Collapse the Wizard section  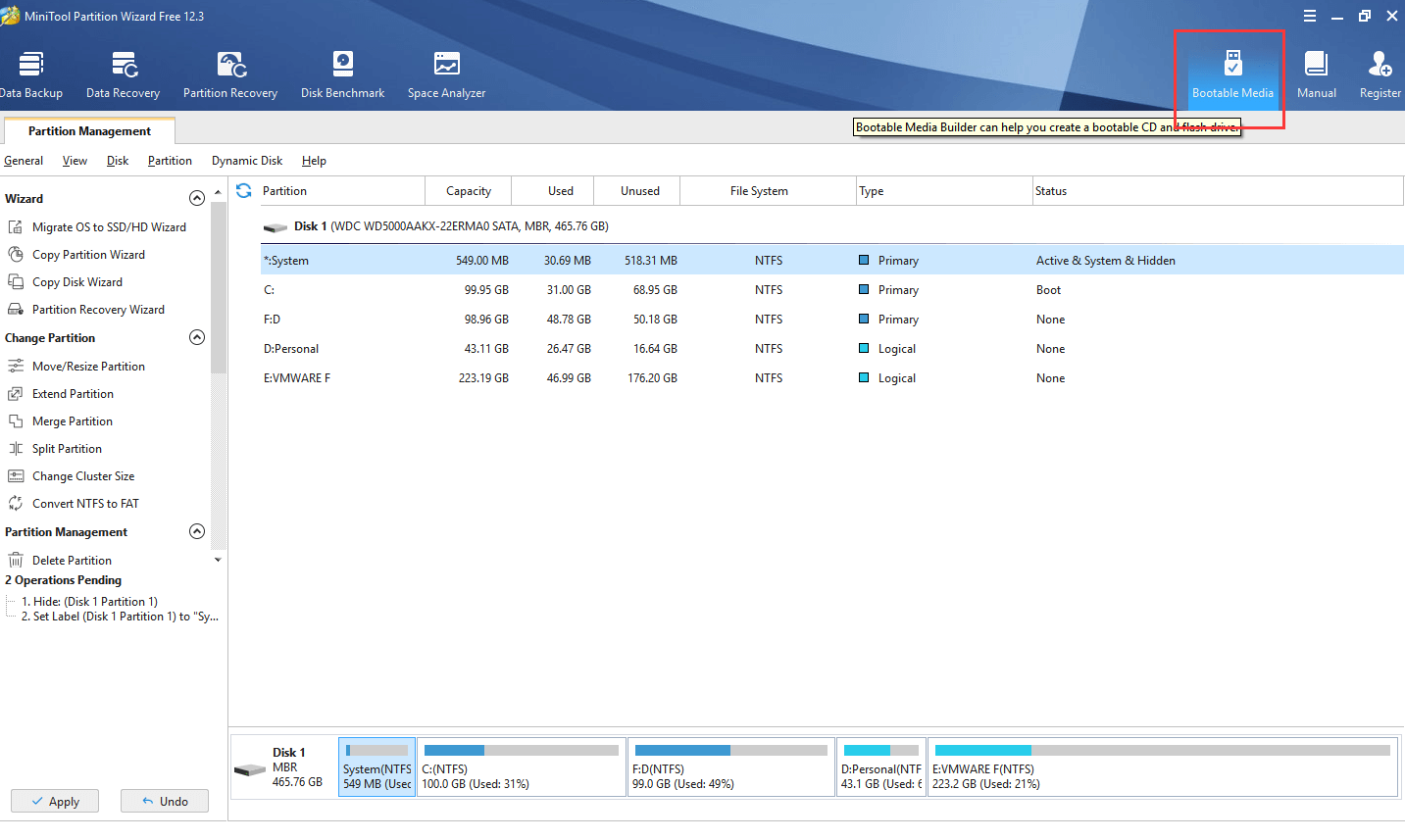click(197, 198)
